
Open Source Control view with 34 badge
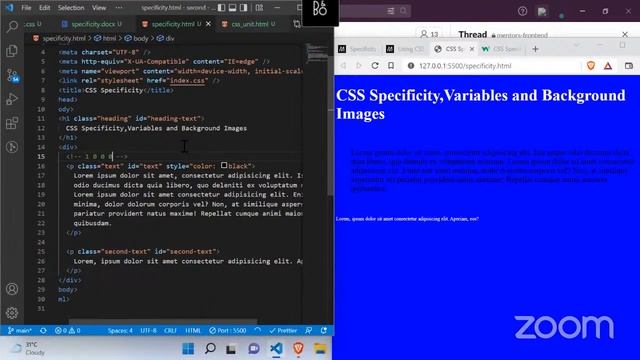12,76
